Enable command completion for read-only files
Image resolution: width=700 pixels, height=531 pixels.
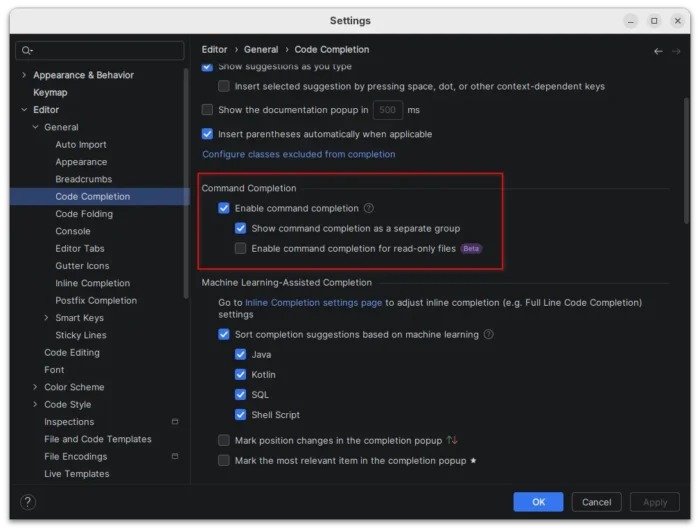tap(240, 248)
